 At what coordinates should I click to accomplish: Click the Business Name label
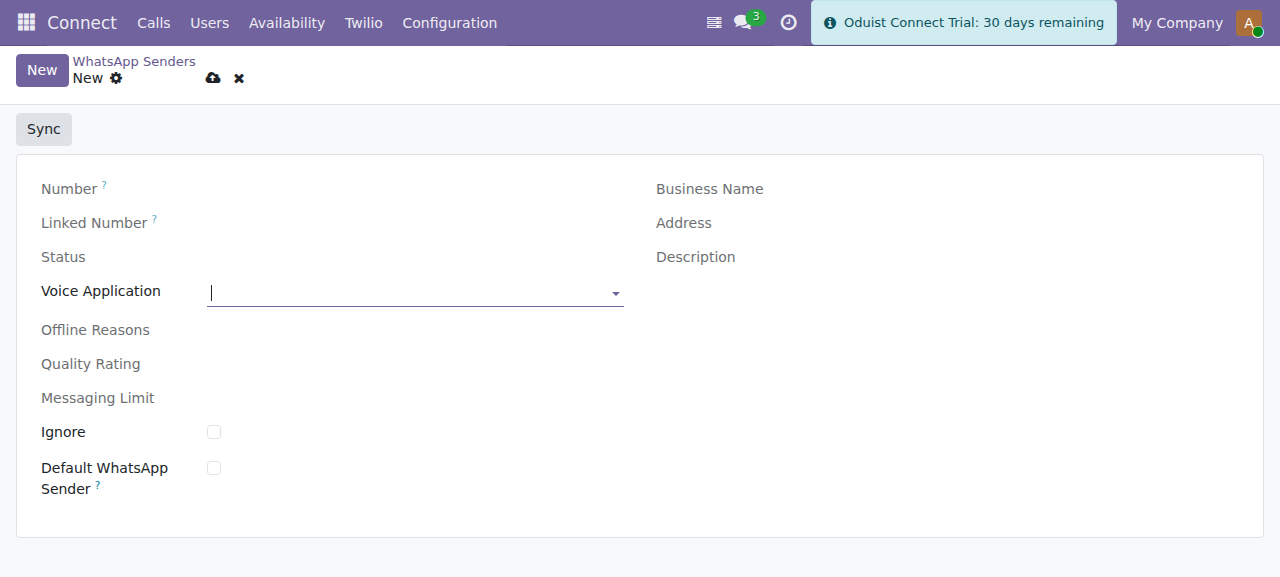(710, 189)
